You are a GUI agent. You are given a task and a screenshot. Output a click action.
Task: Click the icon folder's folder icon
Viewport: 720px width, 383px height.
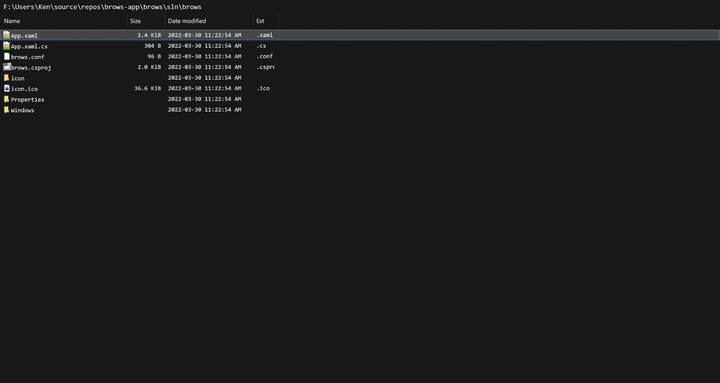[x=6, y=78]
